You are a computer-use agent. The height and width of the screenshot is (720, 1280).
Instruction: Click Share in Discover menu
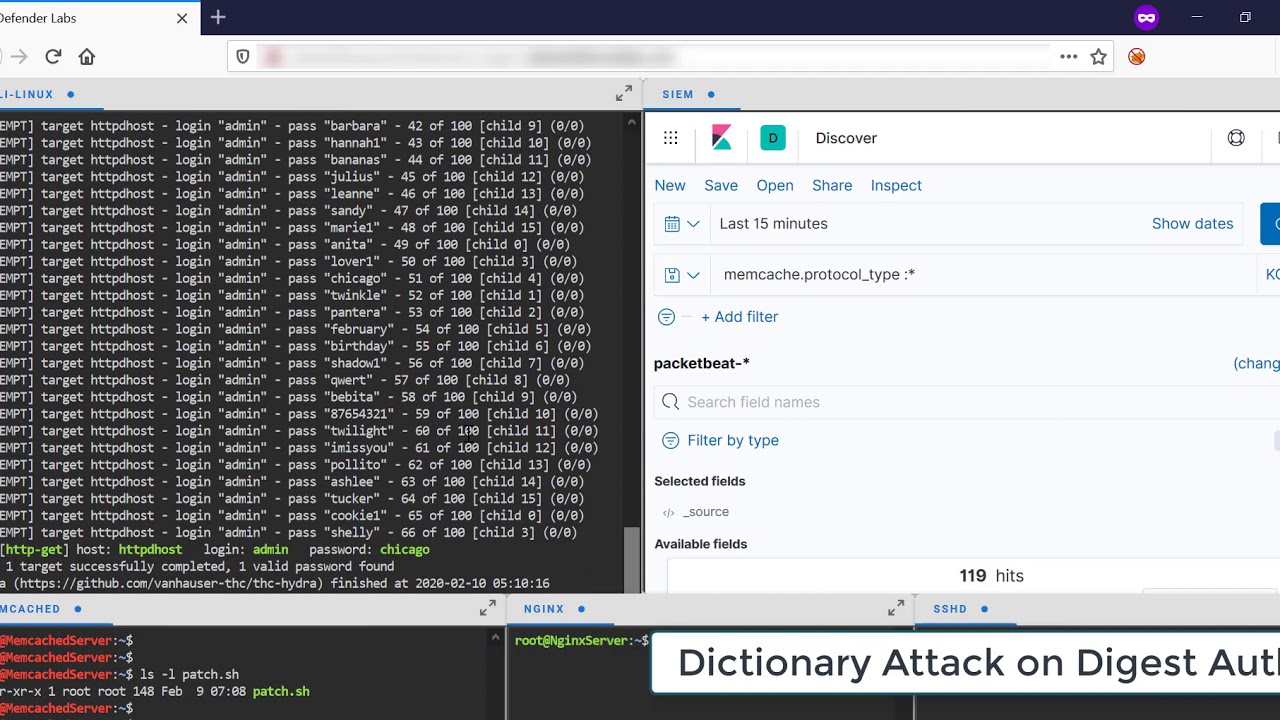point(832,185)
